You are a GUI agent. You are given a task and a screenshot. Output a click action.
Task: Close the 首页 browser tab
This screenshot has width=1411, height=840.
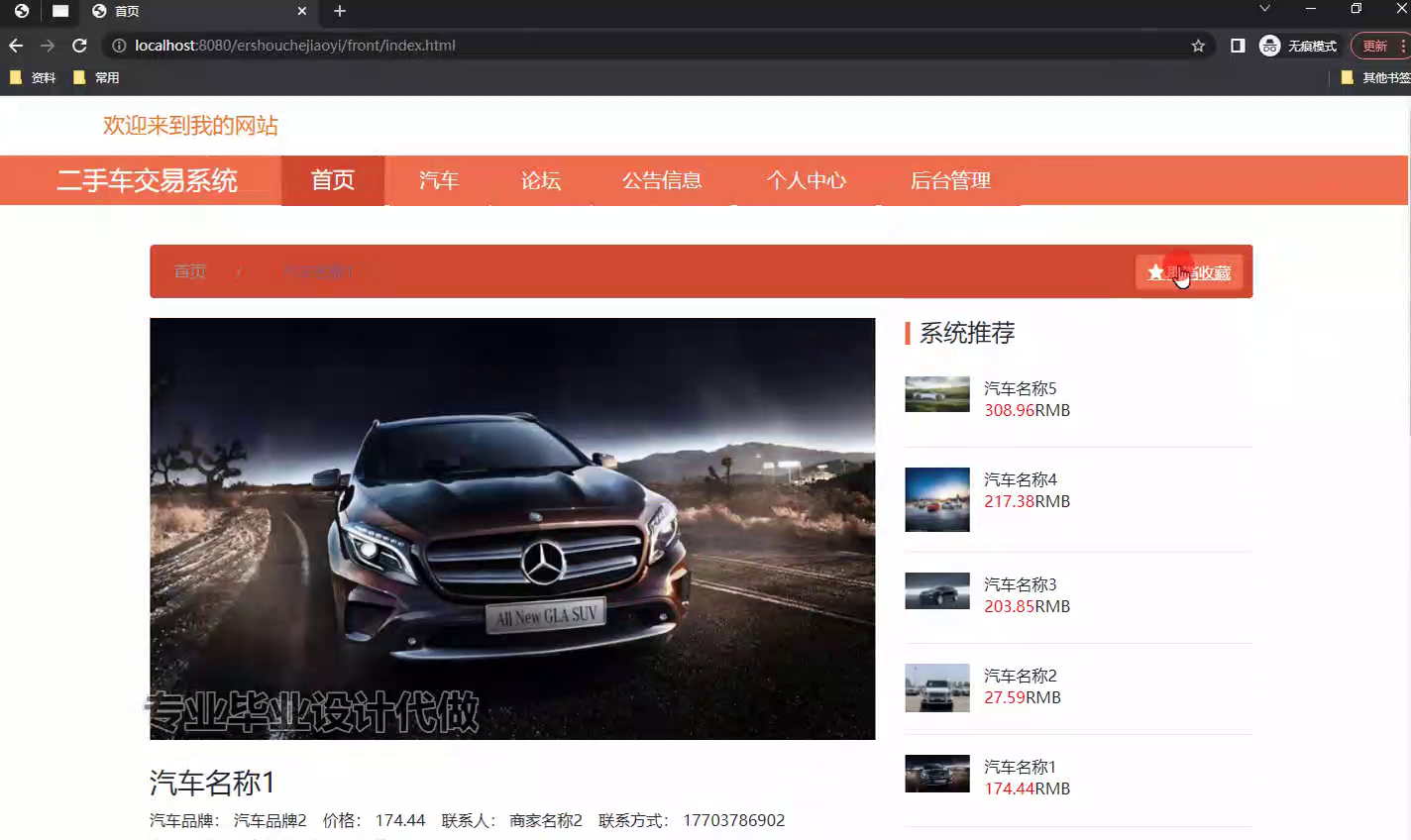pyautogui.click(x=302, y=11)
